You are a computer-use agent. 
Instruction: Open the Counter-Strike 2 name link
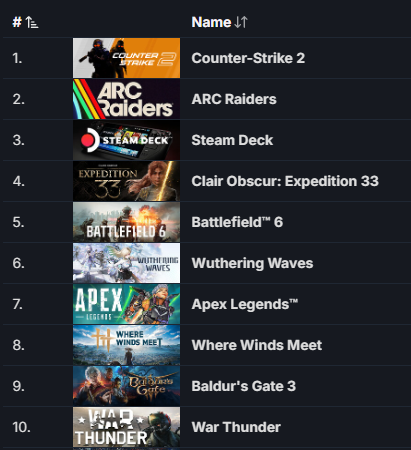248,58
